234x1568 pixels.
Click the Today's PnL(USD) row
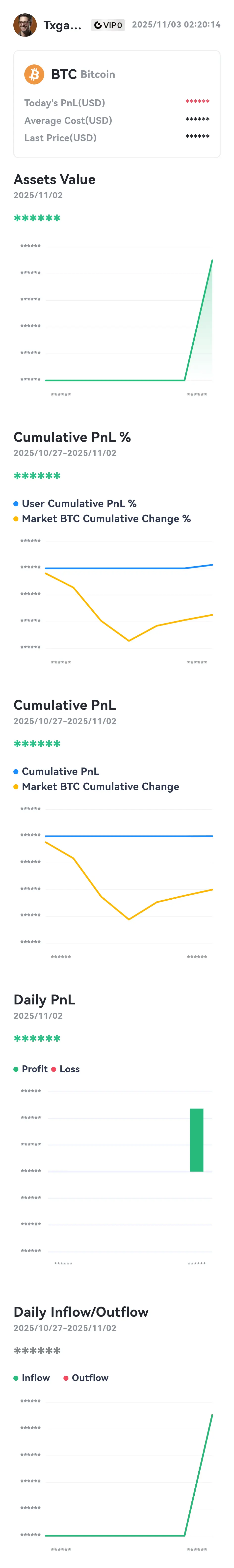click(x=117, y=103)
